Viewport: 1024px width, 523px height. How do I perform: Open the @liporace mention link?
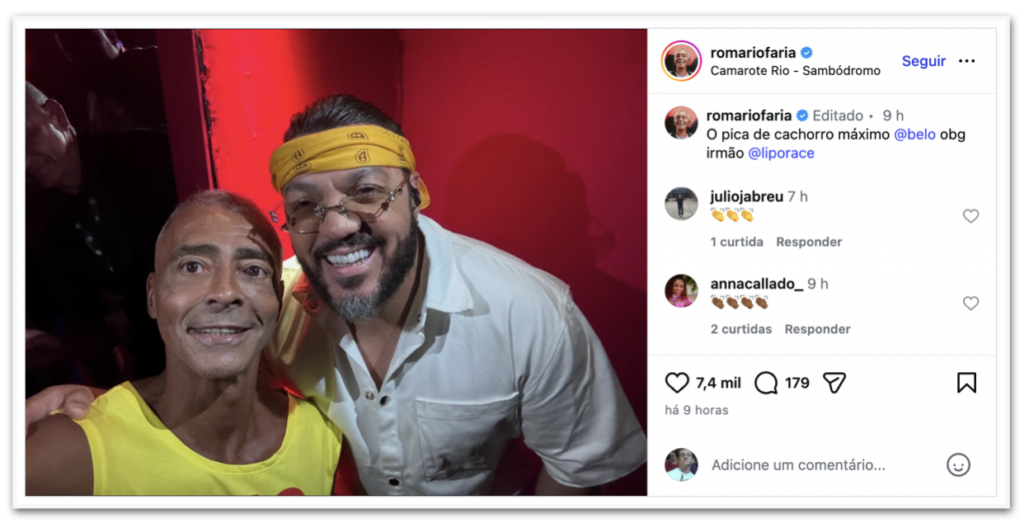pos(781,153)
